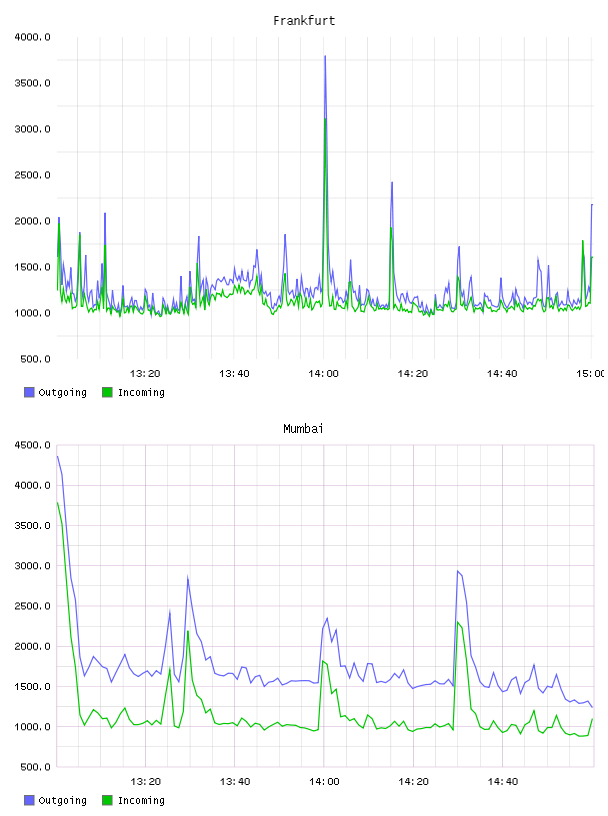Click the Mumbai outgoing peak near 14:30
Screen dimensions: 608x816
click(x=458, y=571)
